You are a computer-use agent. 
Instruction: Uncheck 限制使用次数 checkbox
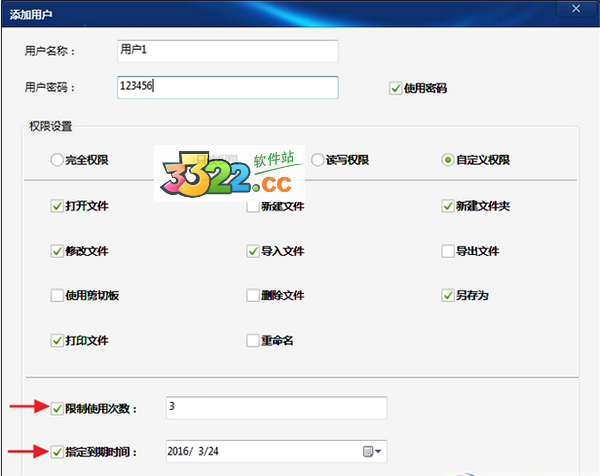(57, 409)
